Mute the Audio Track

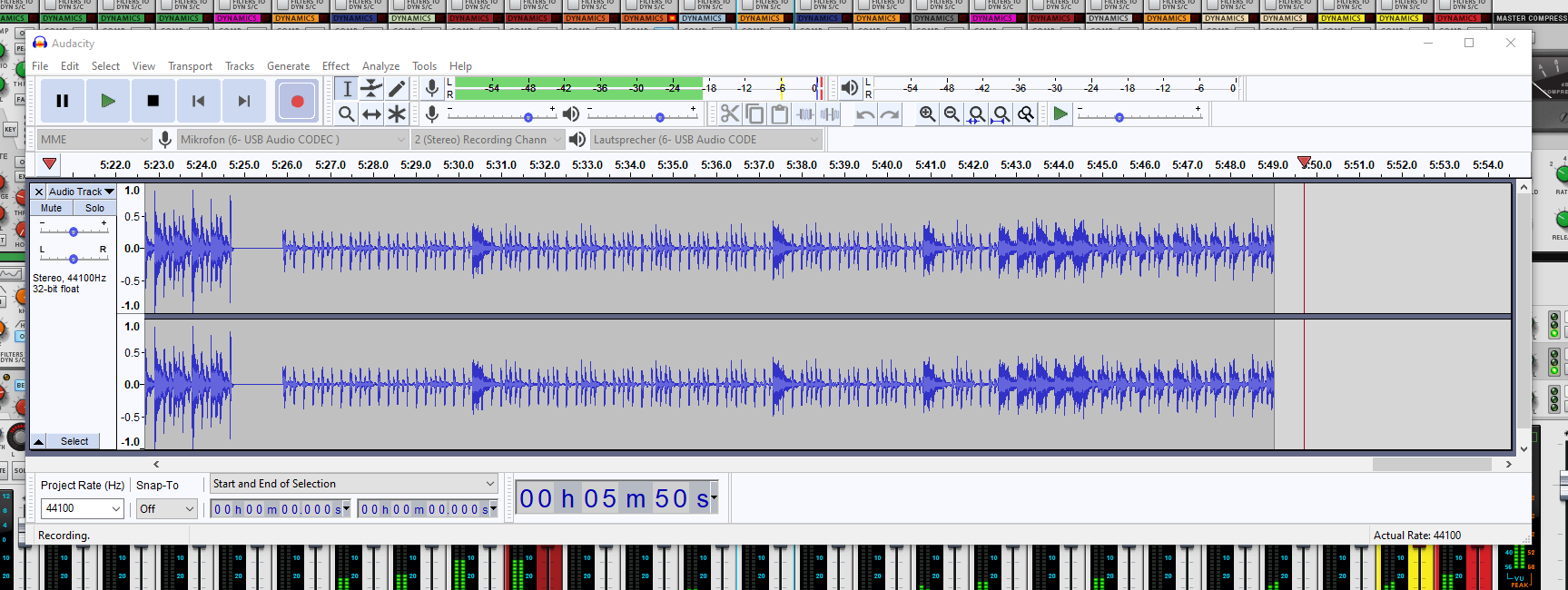[x=52, y=208]
